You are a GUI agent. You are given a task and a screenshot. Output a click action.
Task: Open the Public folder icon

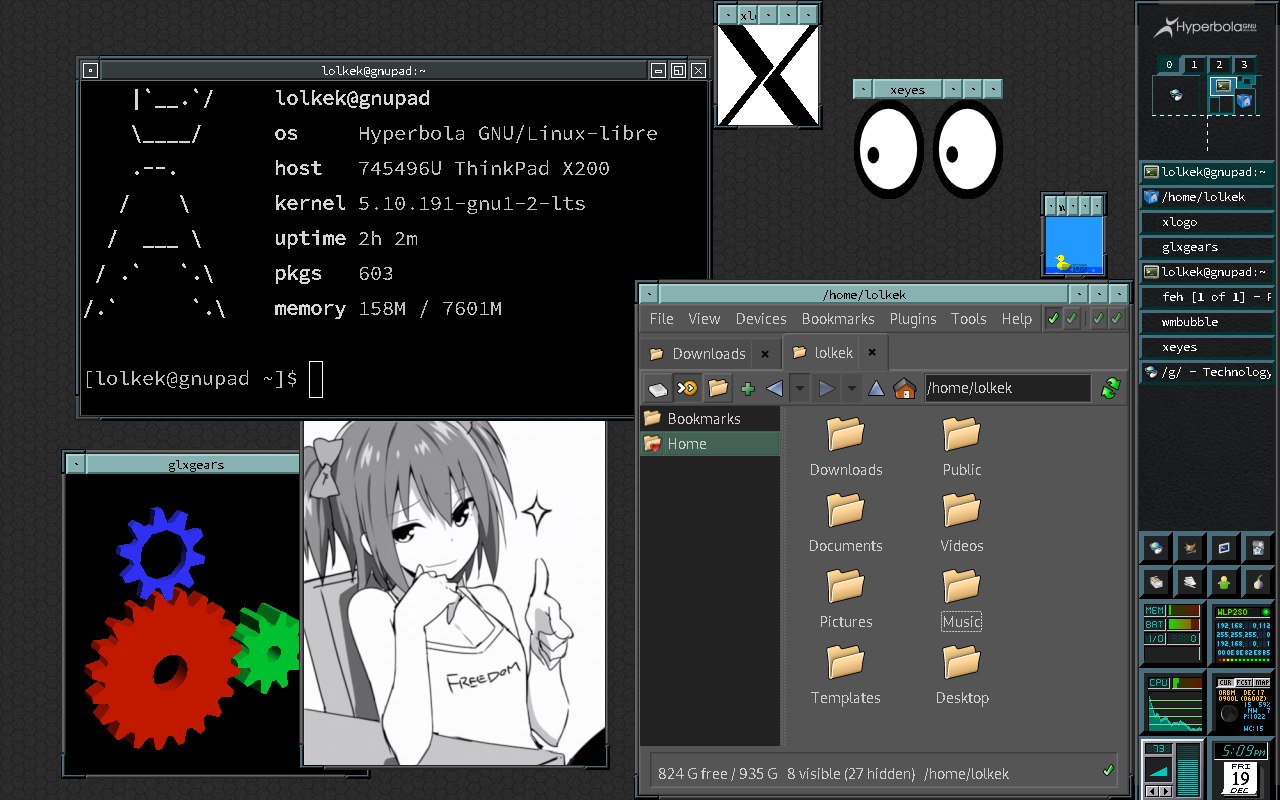pyautogui.click(x=962, y=434)
